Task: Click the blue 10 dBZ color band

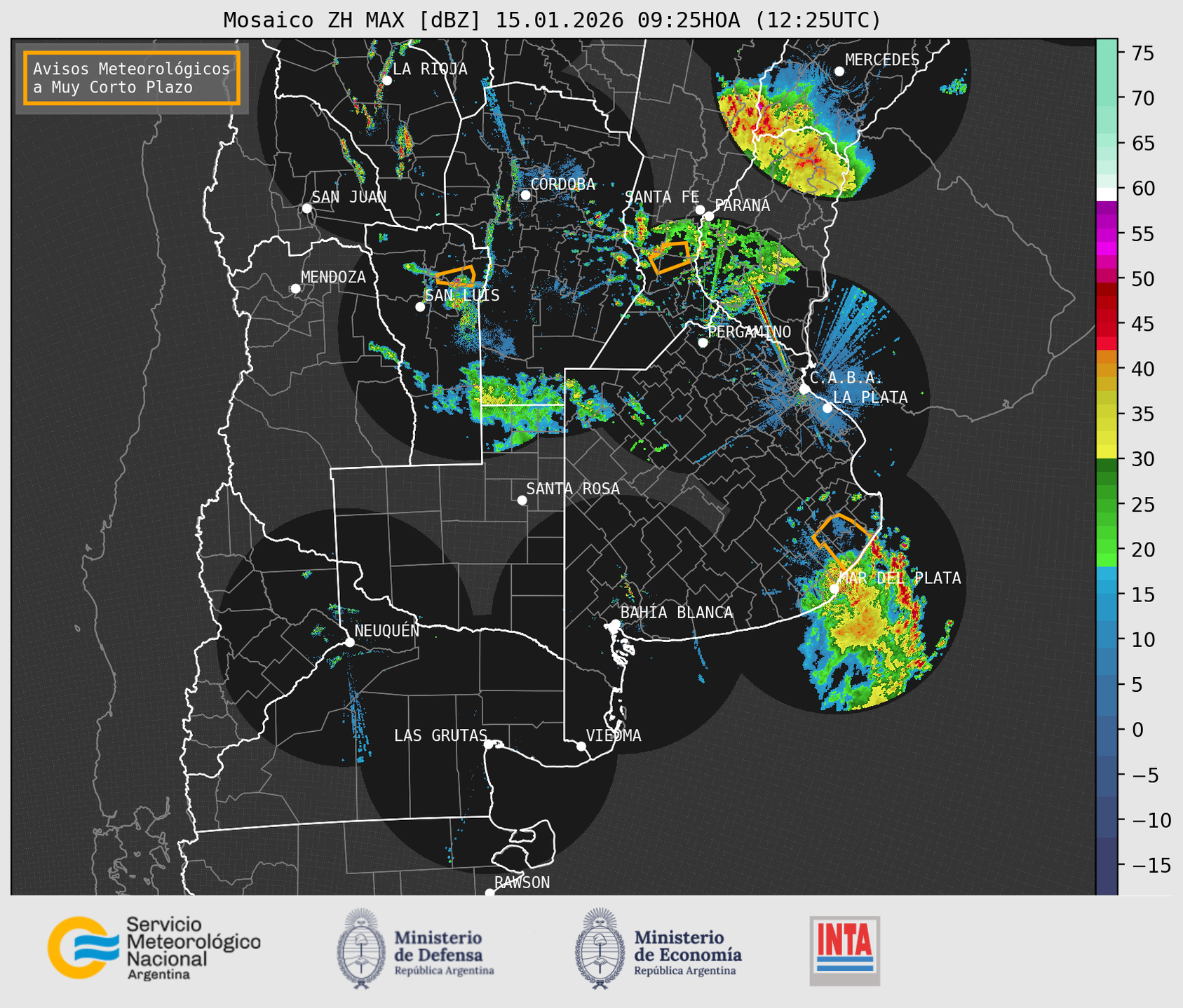Action: 1107,639
